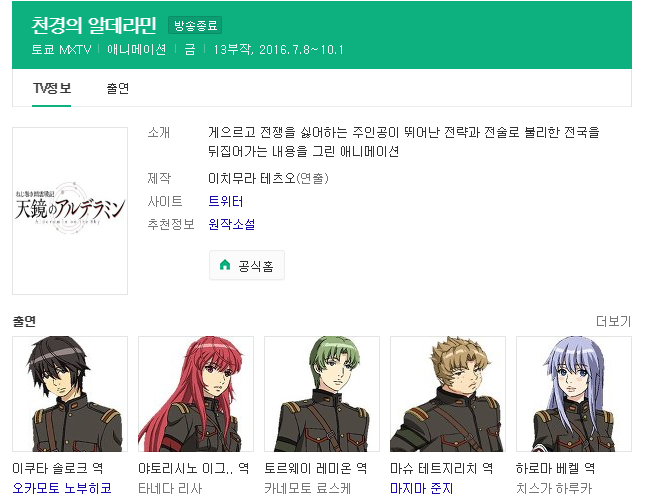Click 더보기 to see more cast
Image resolution: width=648 pixels, height=503 pixels.
point(613,321)
